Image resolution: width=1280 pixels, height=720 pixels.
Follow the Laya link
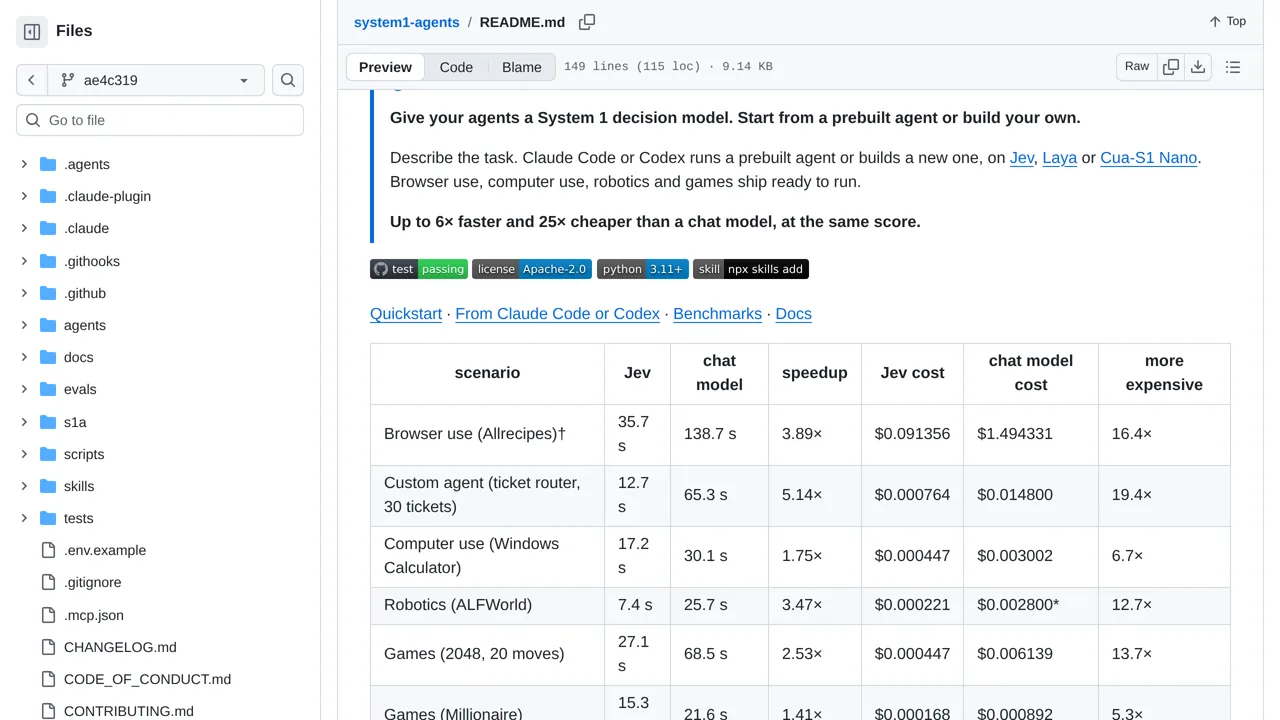click(x=1060, y=158)
